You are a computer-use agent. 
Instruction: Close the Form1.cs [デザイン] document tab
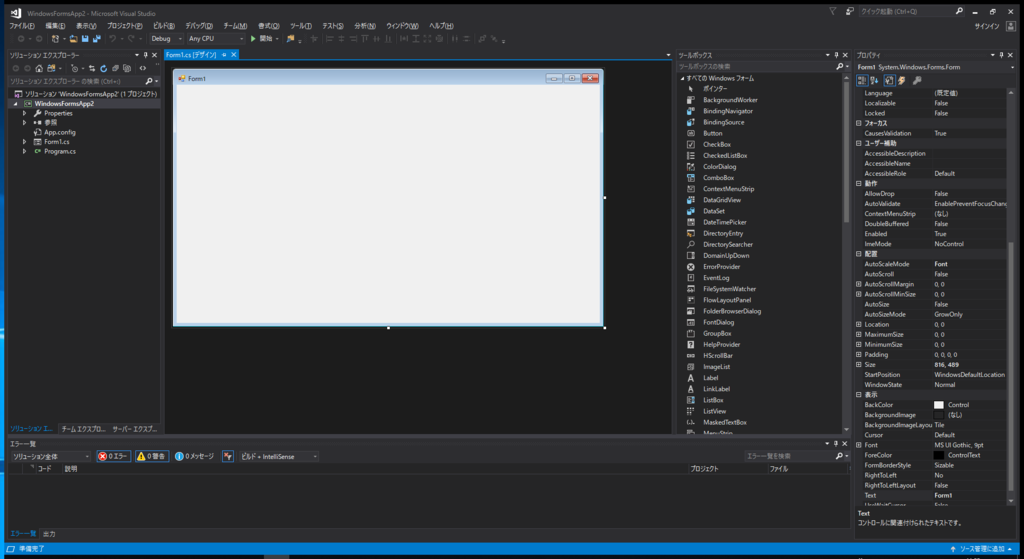pyautogui.click(x=233, y=55)
